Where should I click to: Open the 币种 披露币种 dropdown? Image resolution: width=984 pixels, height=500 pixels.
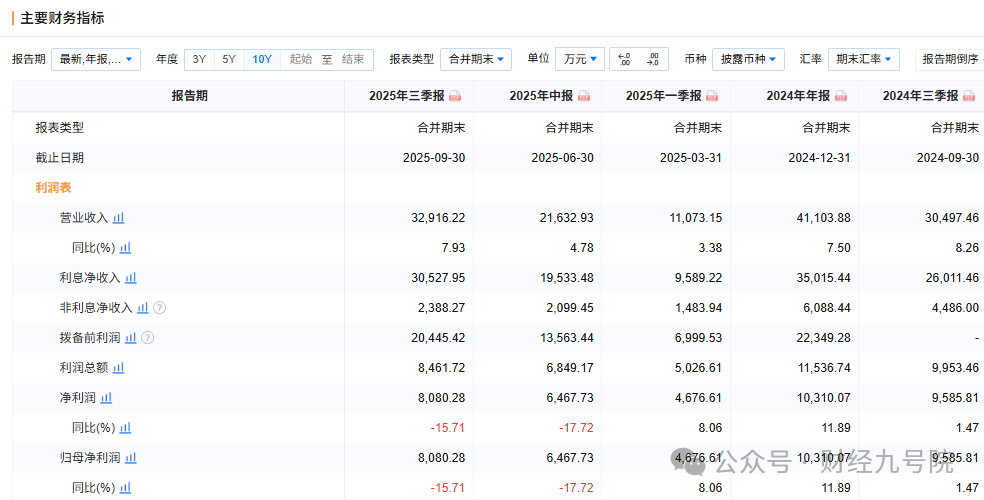tap(748, 59)
